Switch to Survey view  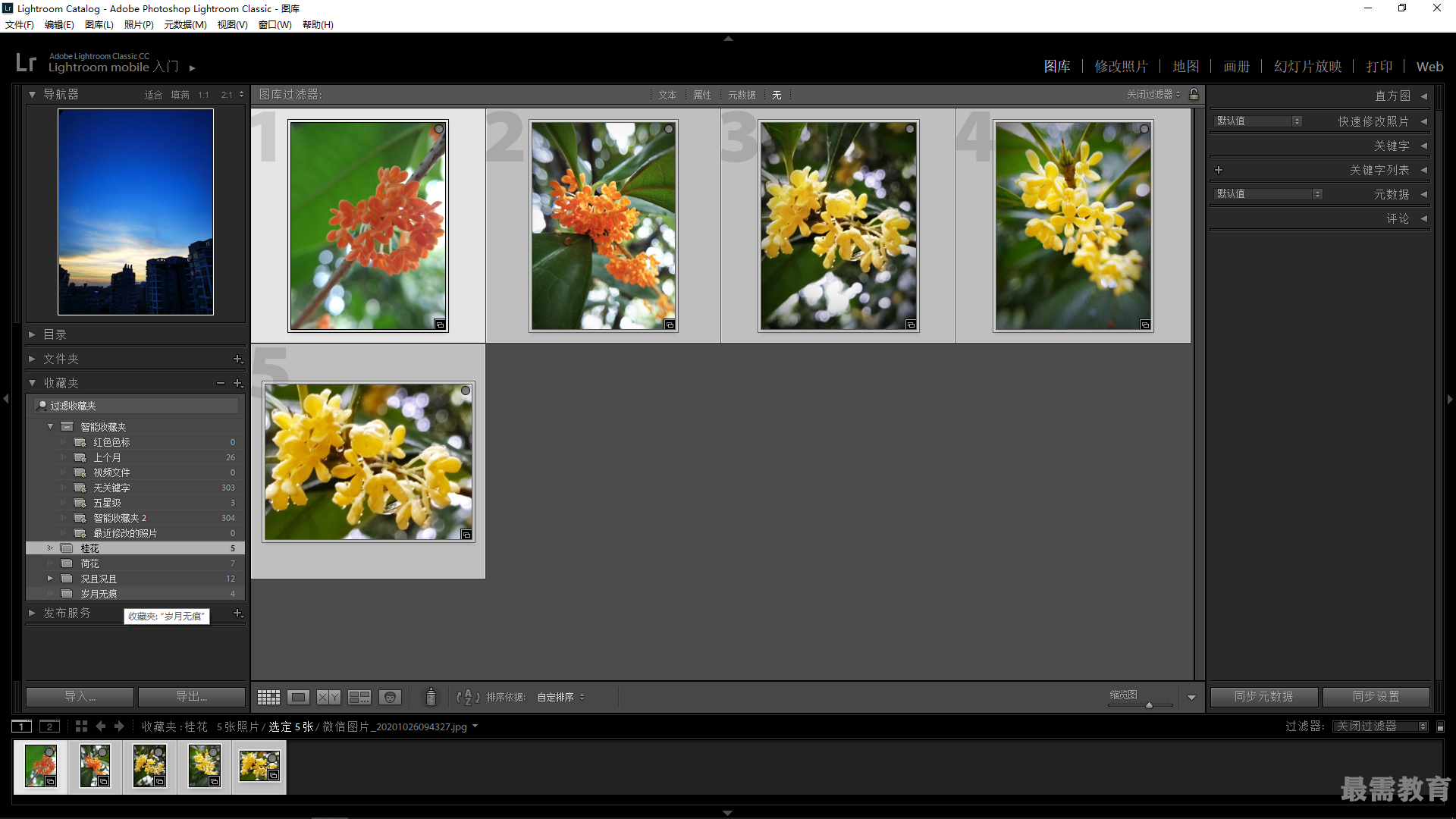(359, 697)
